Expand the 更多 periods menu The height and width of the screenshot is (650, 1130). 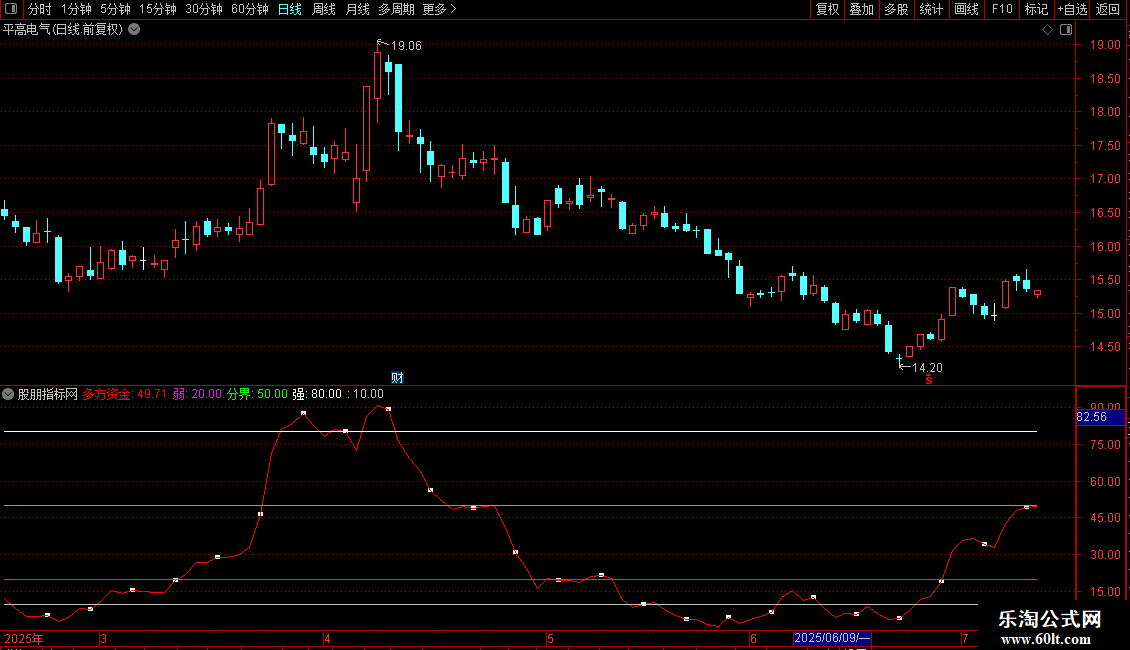[x=439, y=9]
